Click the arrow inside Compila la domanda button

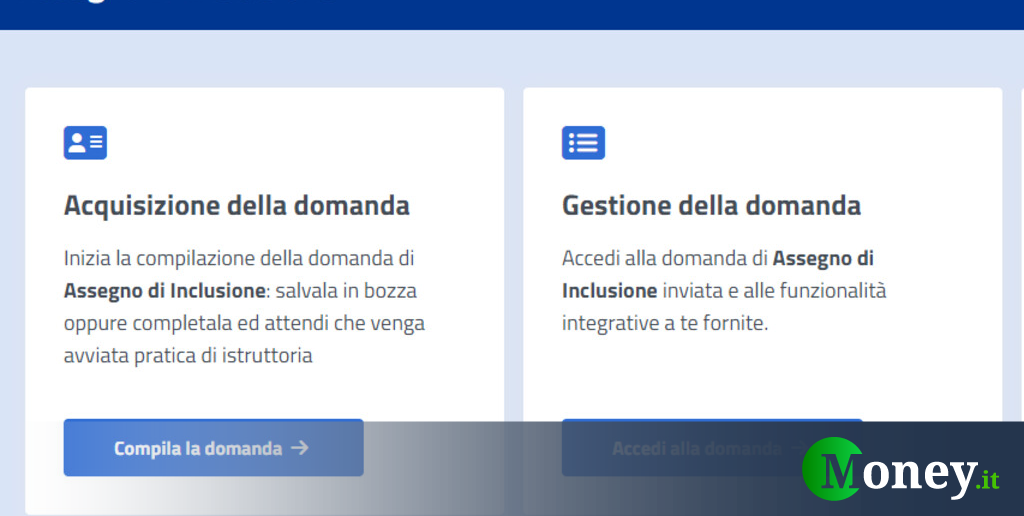[300, 448]
